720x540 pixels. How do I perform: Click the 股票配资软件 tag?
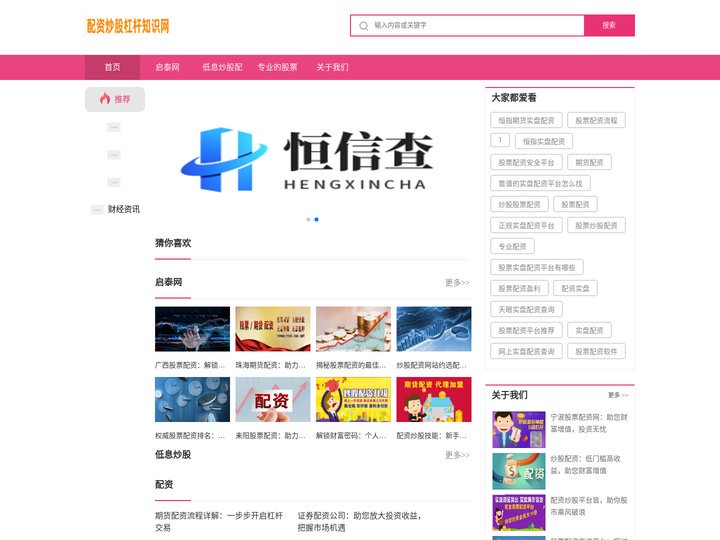pos(596,352)
